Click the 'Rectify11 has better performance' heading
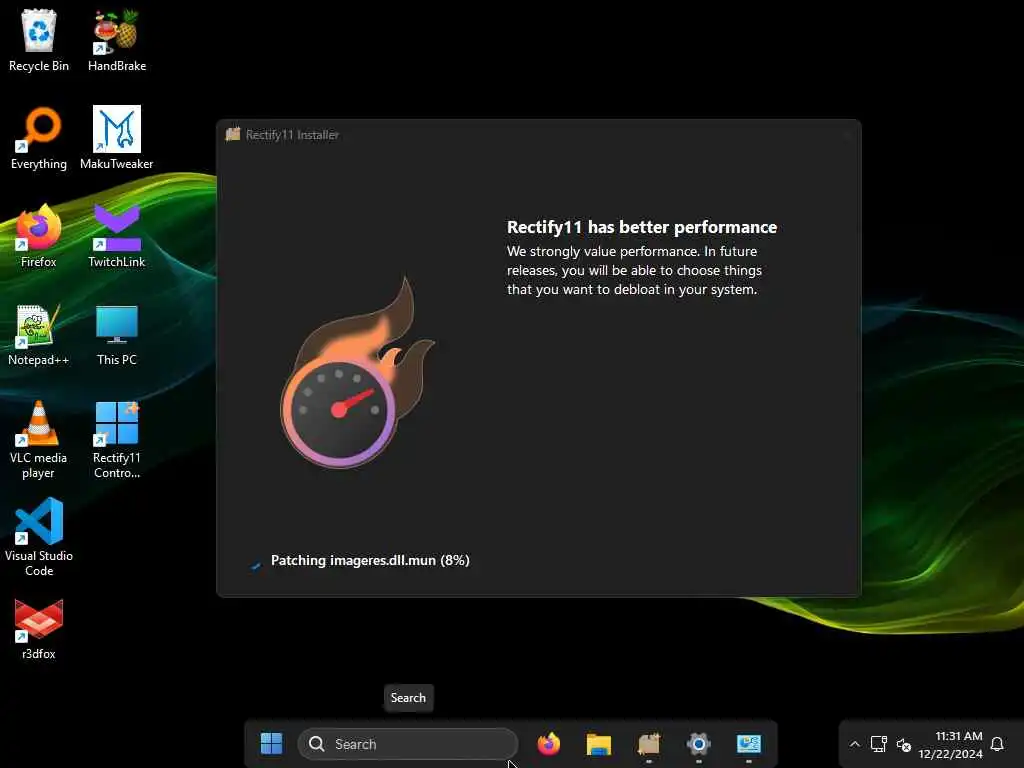1024x768 pixels. pos(642,227)
